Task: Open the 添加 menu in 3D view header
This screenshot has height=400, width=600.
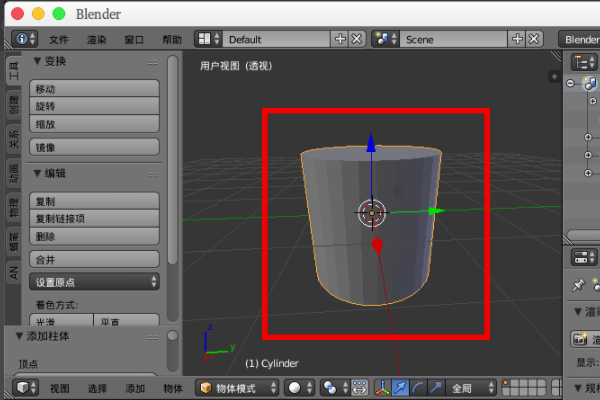Action: [x=135, y=389]
